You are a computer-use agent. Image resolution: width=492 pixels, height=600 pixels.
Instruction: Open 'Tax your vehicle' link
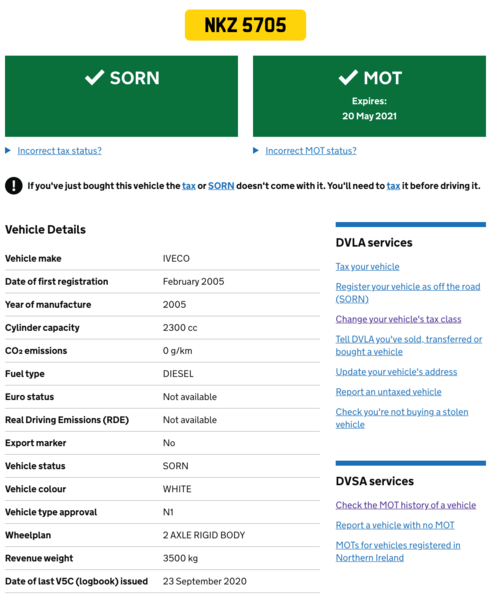[367, 267]
